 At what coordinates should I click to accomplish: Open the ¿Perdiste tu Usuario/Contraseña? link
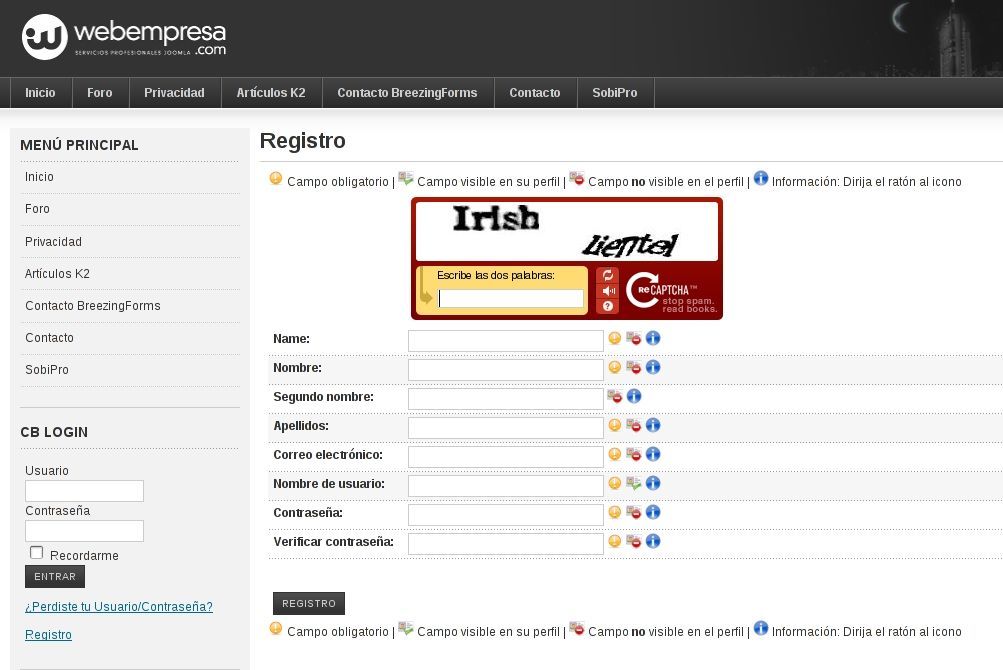119,607
